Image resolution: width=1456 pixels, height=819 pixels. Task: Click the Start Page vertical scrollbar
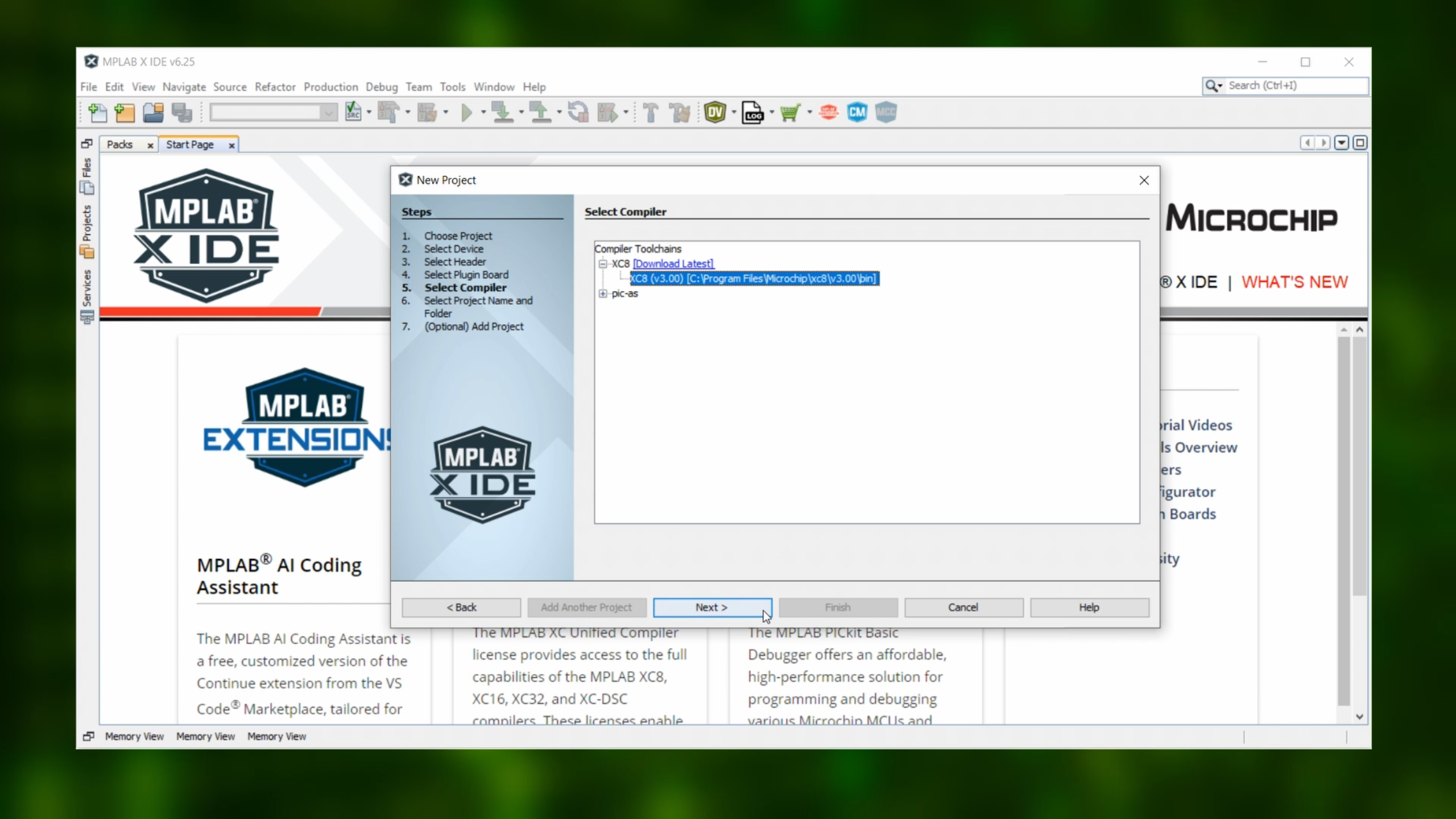click(x=1359, y=466)
